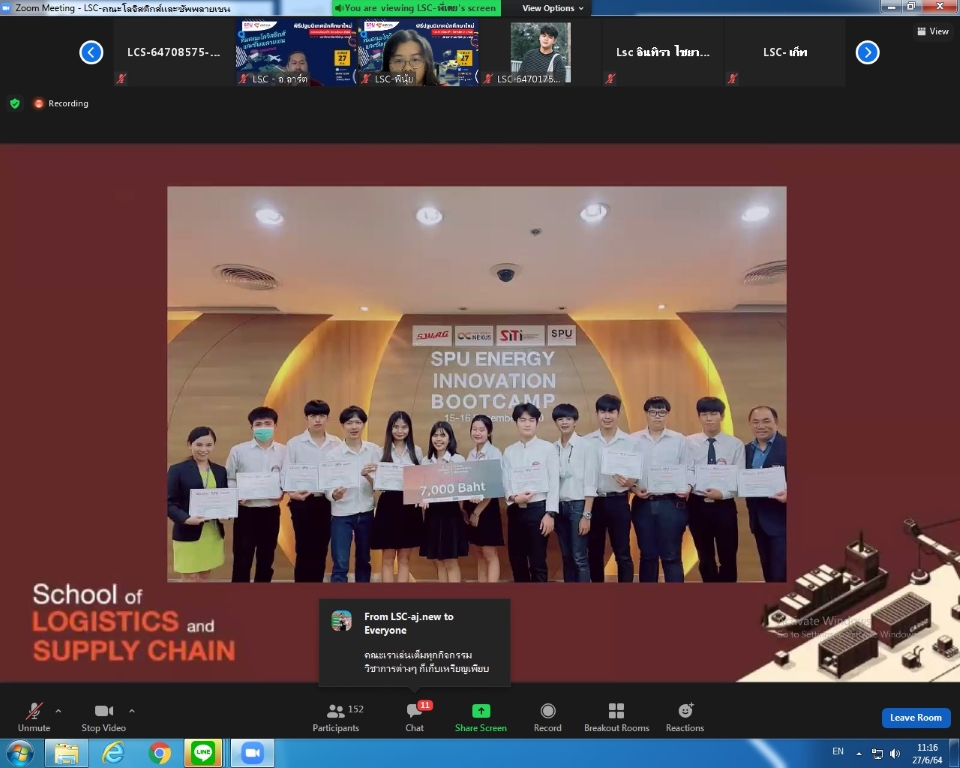Viewport: 960px width, 768px height.
Task: Expand video options arrow beside Stop Video
Action: click(x=132, y=711)
